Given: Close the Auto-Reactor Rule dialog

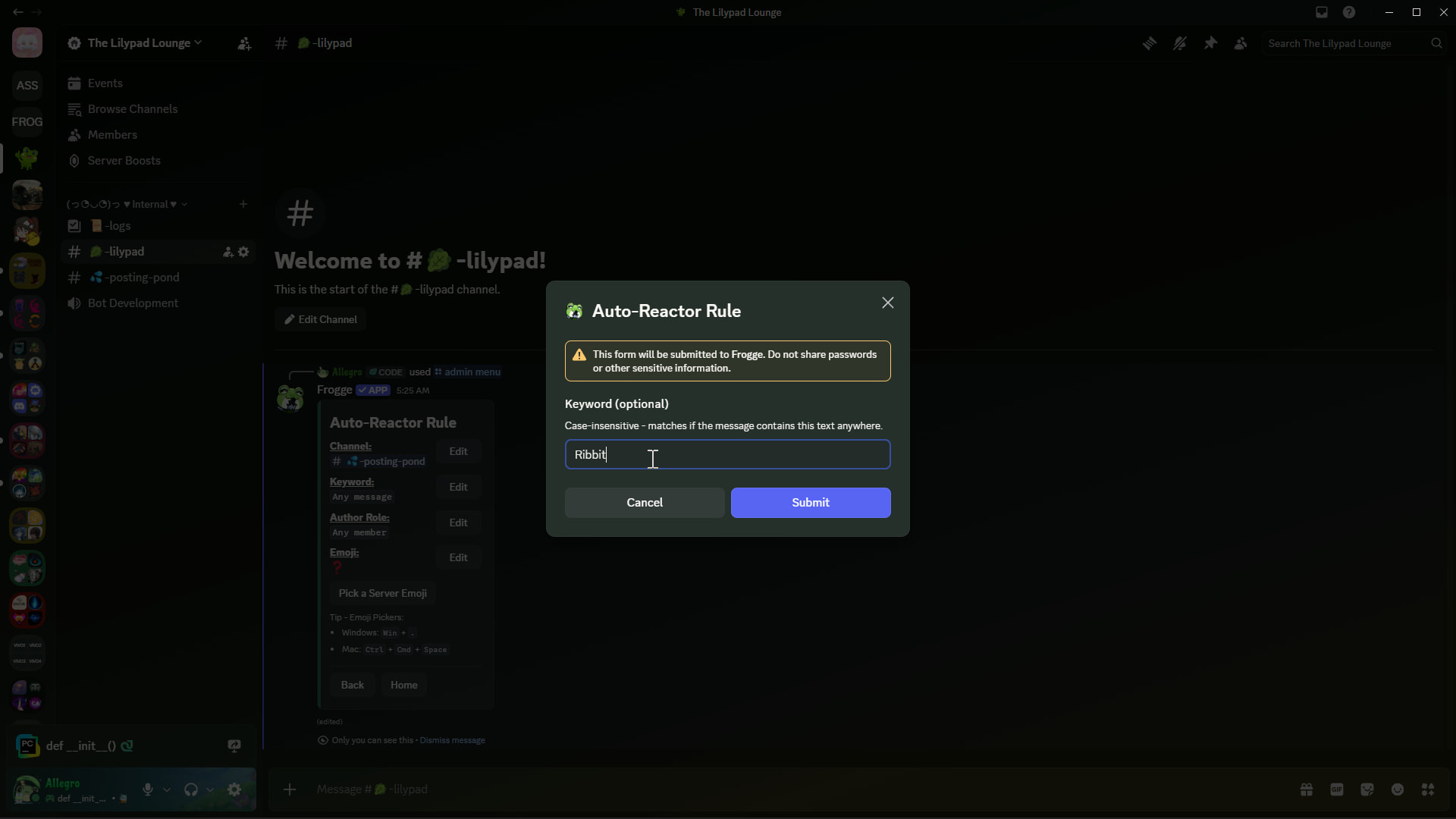Looking at the screenshot, I should coord(887,303).
